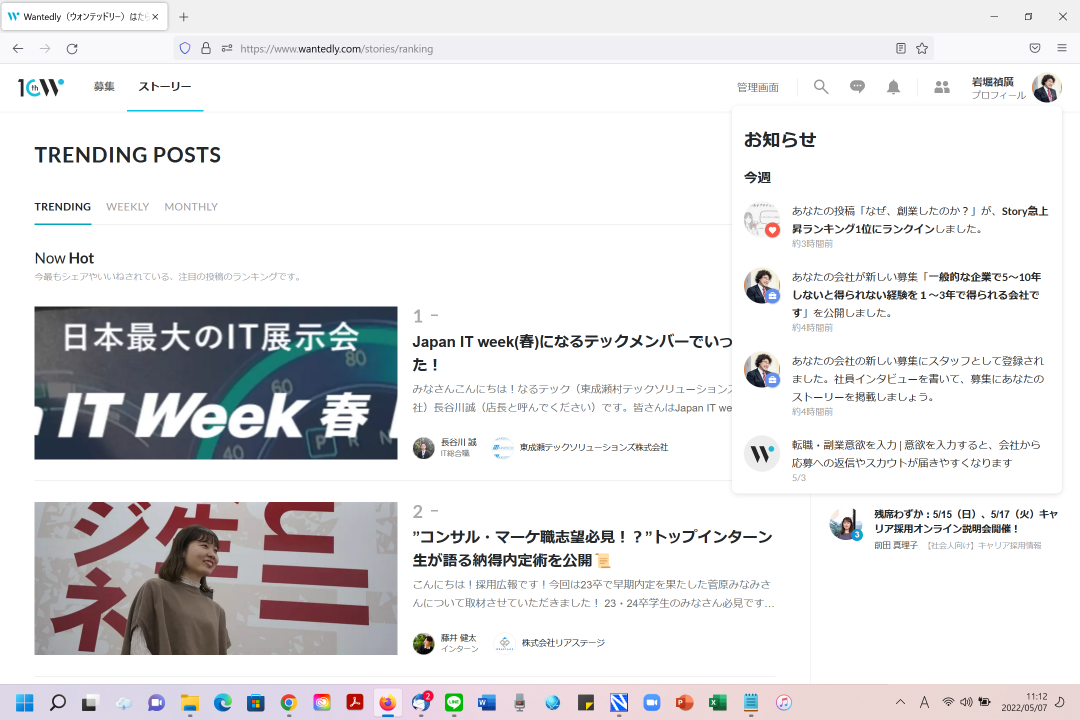Bookmark the page with the star icon
Screen dimensions: 1080x720
(921, 47)
